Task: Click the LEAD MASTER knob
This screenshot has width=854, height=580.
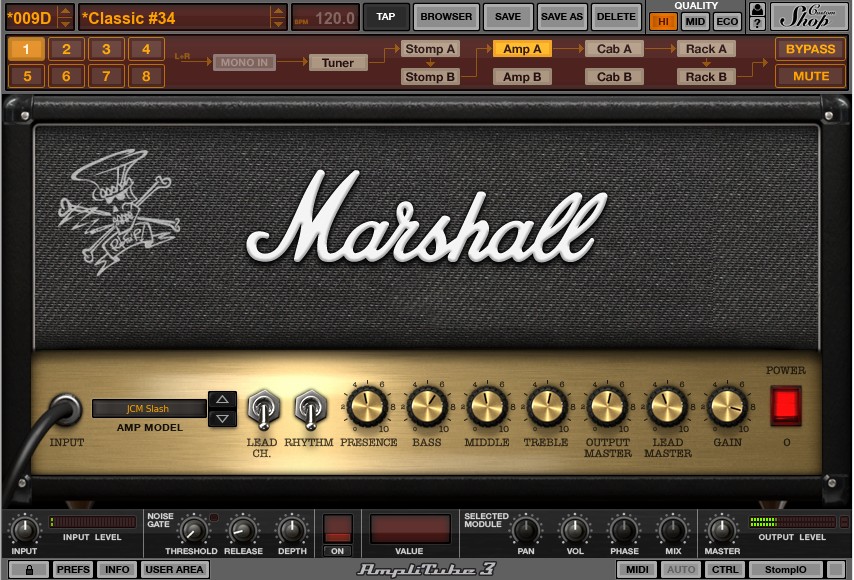Action: pyautogui.click(x=667, y=406)
